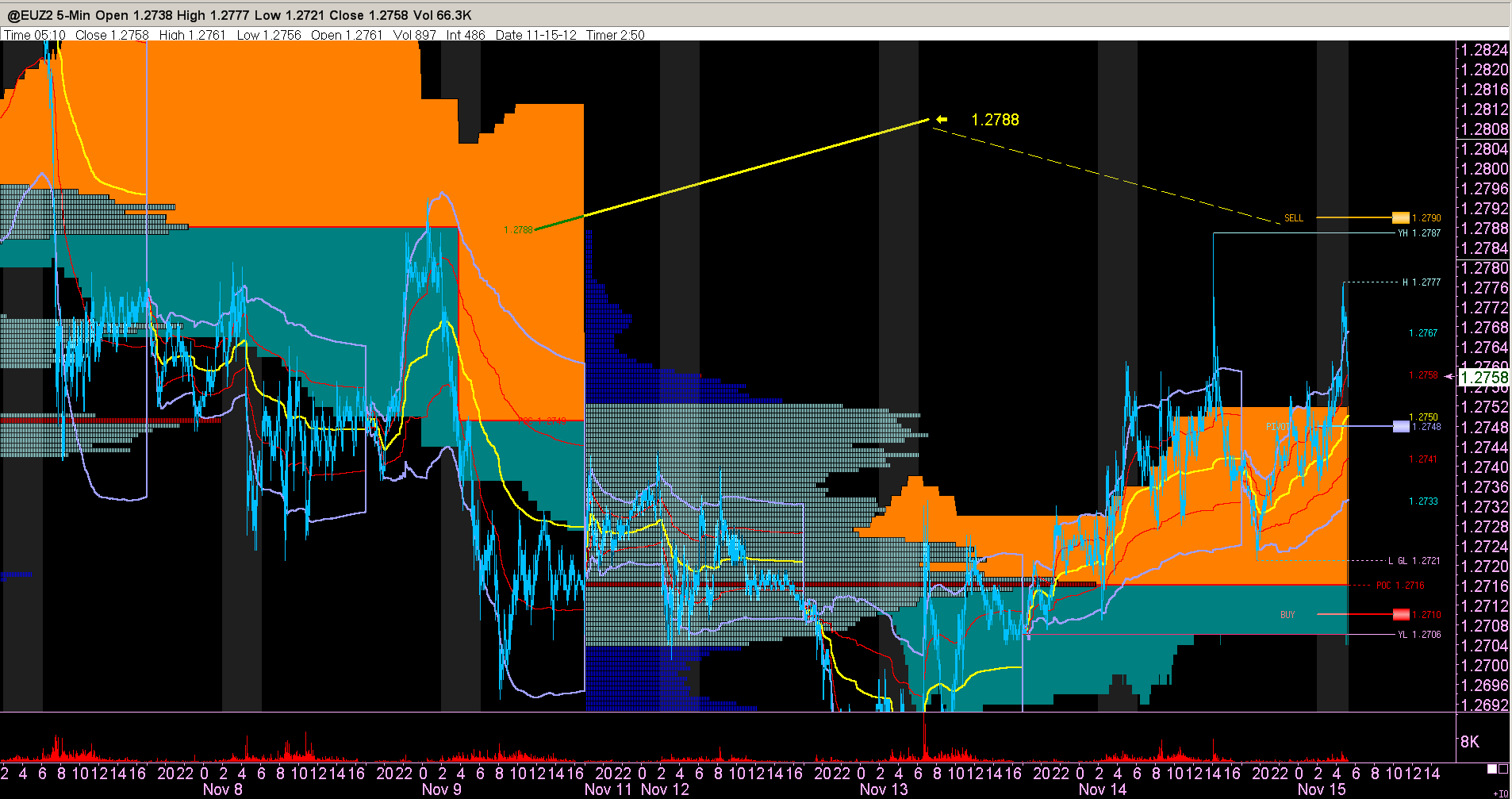Click the orange SELL level marker box
Screen dimensions: 1512x799
point(1401,217)
